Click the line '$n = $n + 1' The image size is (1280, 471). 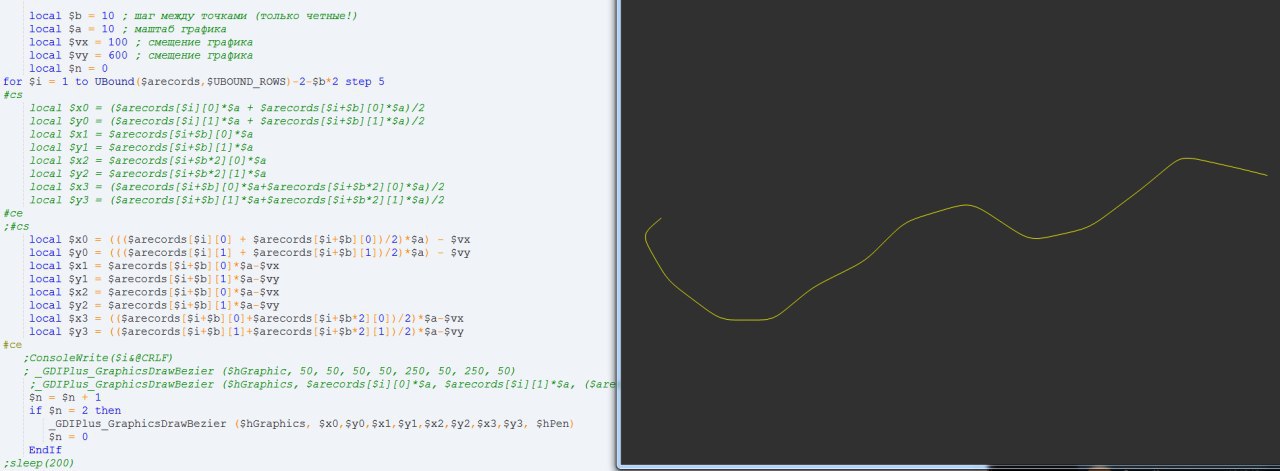point(63,397)
